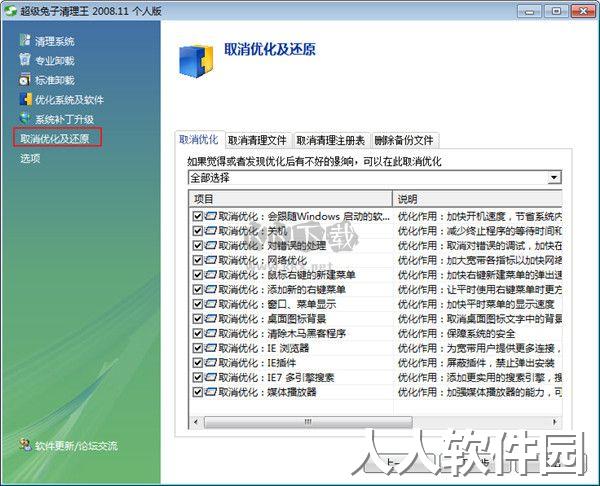Click the scrollbar left arrow
600x486 pixels.
pos(196,422)
